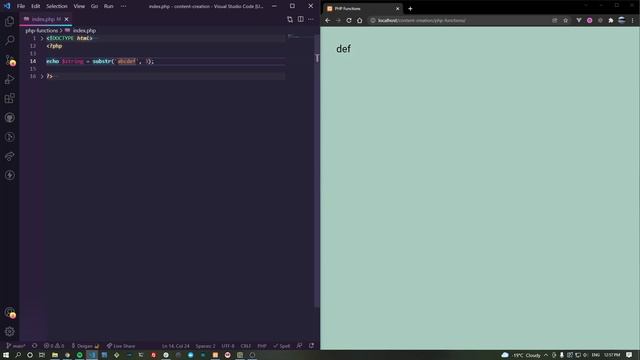Open Windows taskbar search
640x360 pixels.
tap(18, 355)
